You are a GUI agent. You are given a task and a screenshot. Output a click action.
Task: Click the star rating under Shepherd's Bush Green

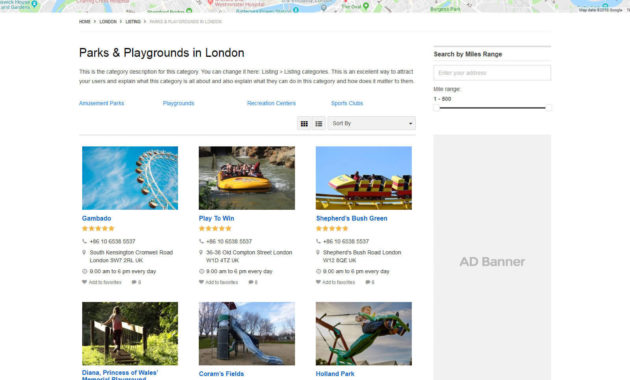coord(332,229)
